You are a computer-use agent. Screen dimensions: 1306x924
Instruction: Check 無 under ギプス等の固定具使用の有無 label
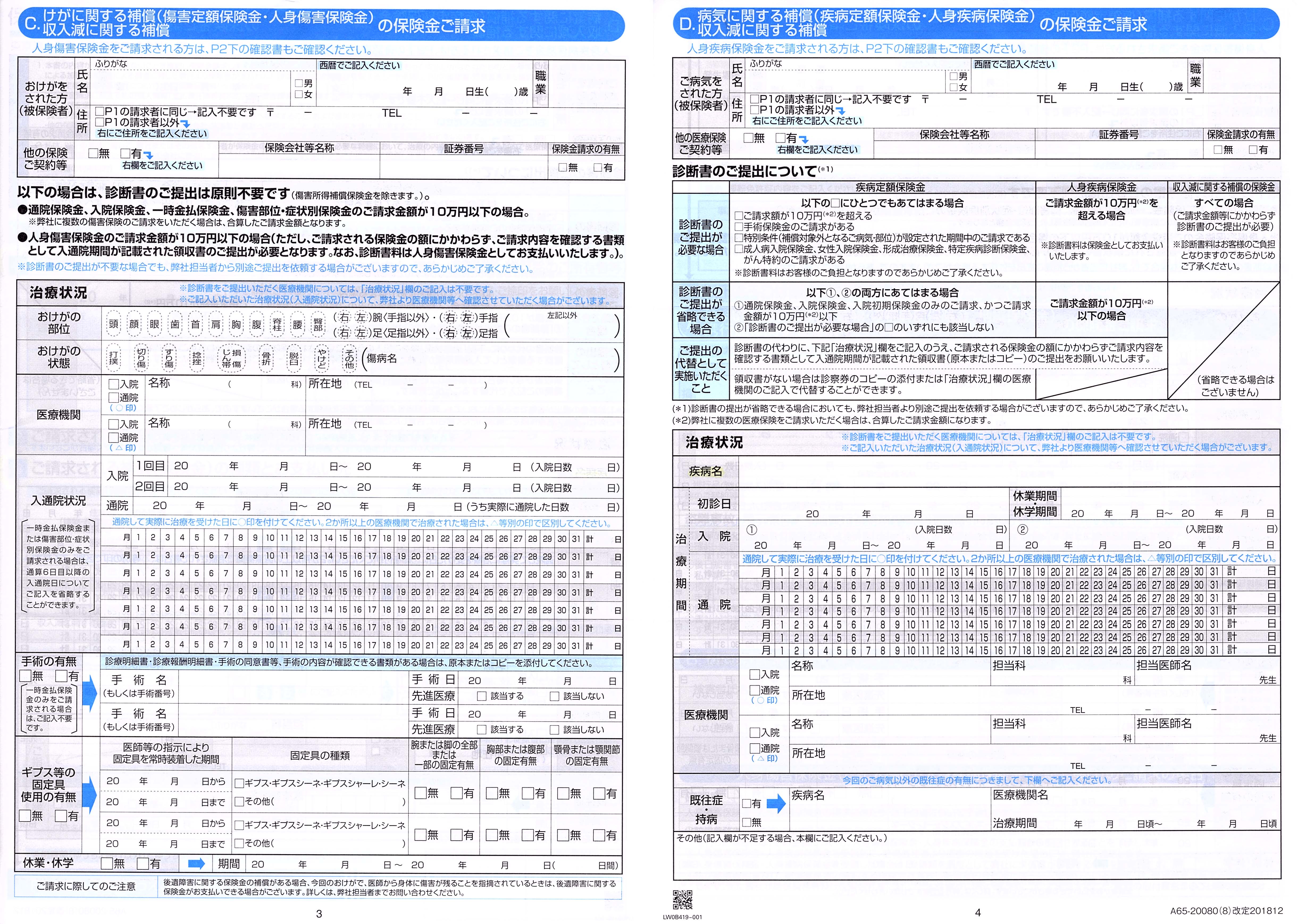(x=25, y=816)
